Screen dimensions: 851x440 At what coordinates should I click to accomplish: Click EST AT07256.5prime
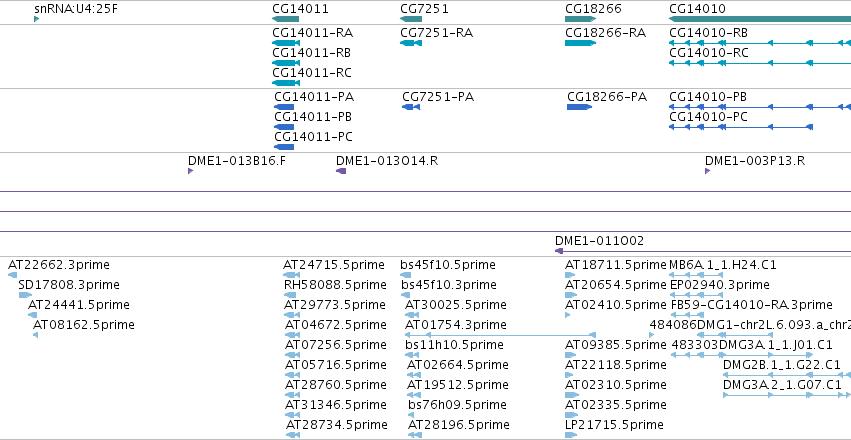pyautogui.click(x=336, y=345)
